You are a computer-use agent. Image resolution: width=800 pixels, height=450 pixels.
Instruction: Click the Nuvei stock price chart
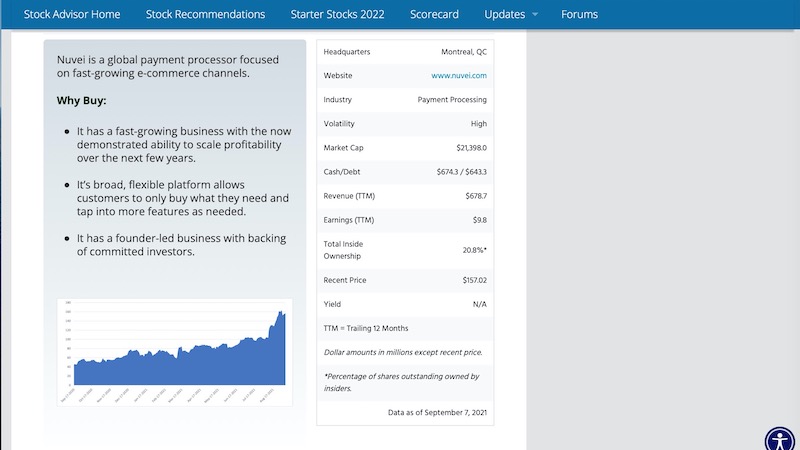[174, 352]
